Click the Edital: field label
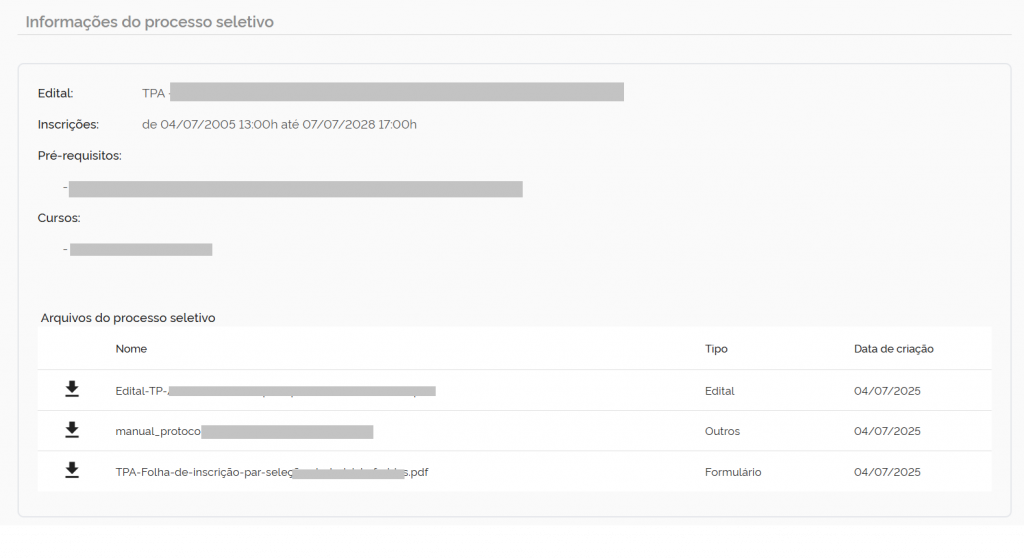Image resolution: width=1024 pixels, height=559 pixels. coord(55,93)
